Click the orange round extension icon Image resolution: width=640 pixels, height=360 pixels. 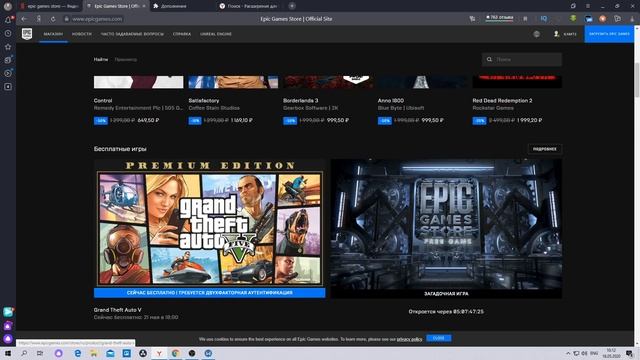point(602,19)
